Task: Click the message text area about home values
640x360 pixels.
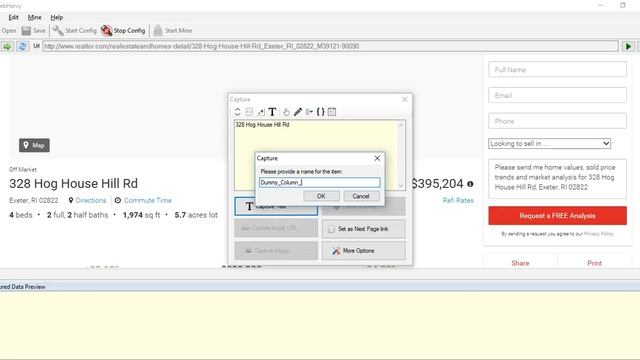Action: [x=557, y=178]
